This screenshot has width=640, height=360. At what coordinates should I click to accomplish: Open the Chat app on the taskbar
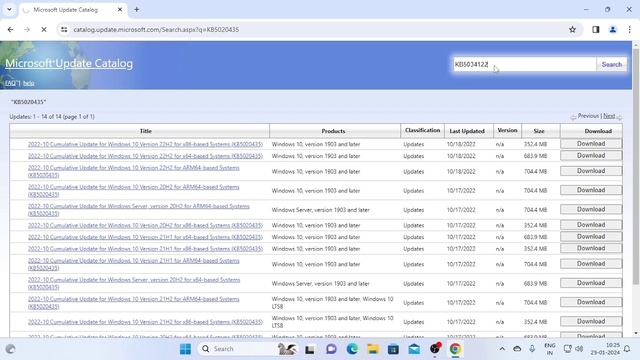tap(331, 349)
